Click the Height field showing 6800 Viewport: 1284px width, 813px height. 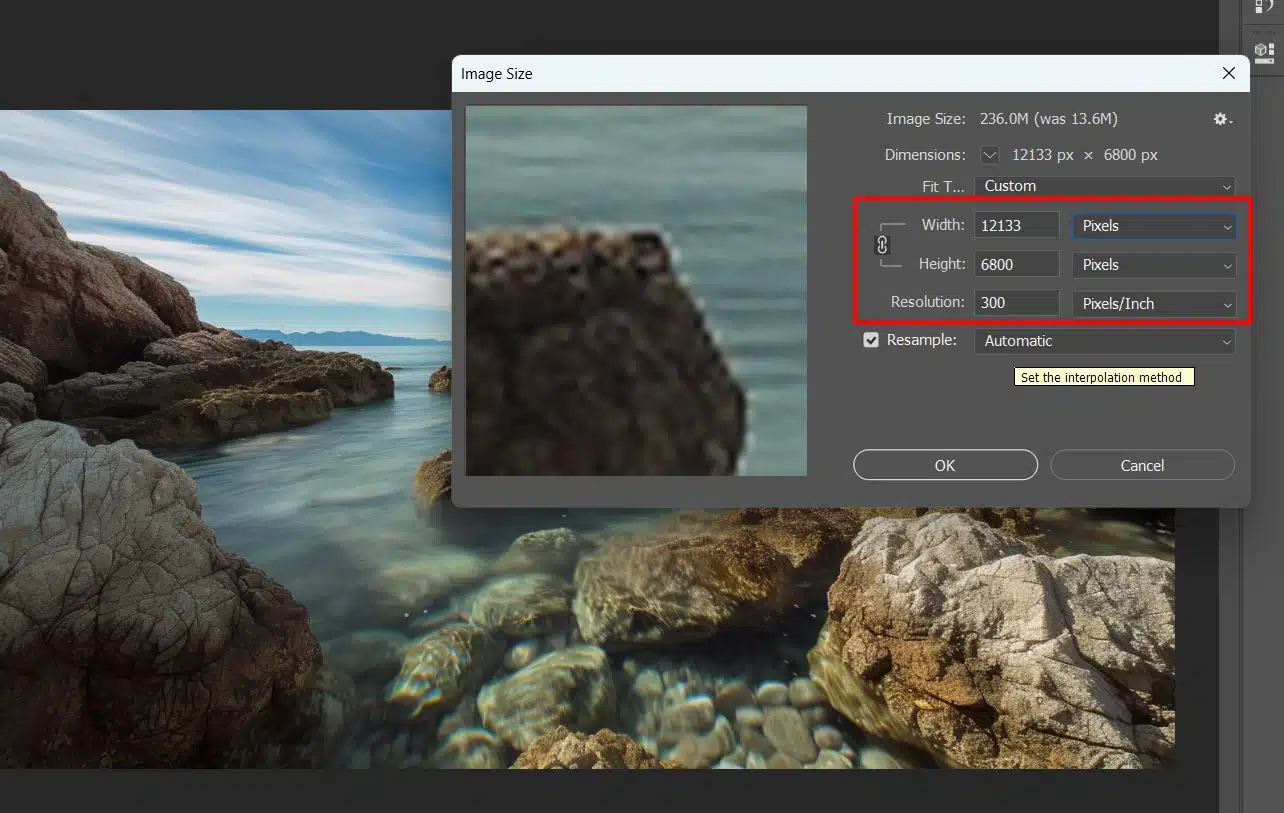pos(1016,265)
